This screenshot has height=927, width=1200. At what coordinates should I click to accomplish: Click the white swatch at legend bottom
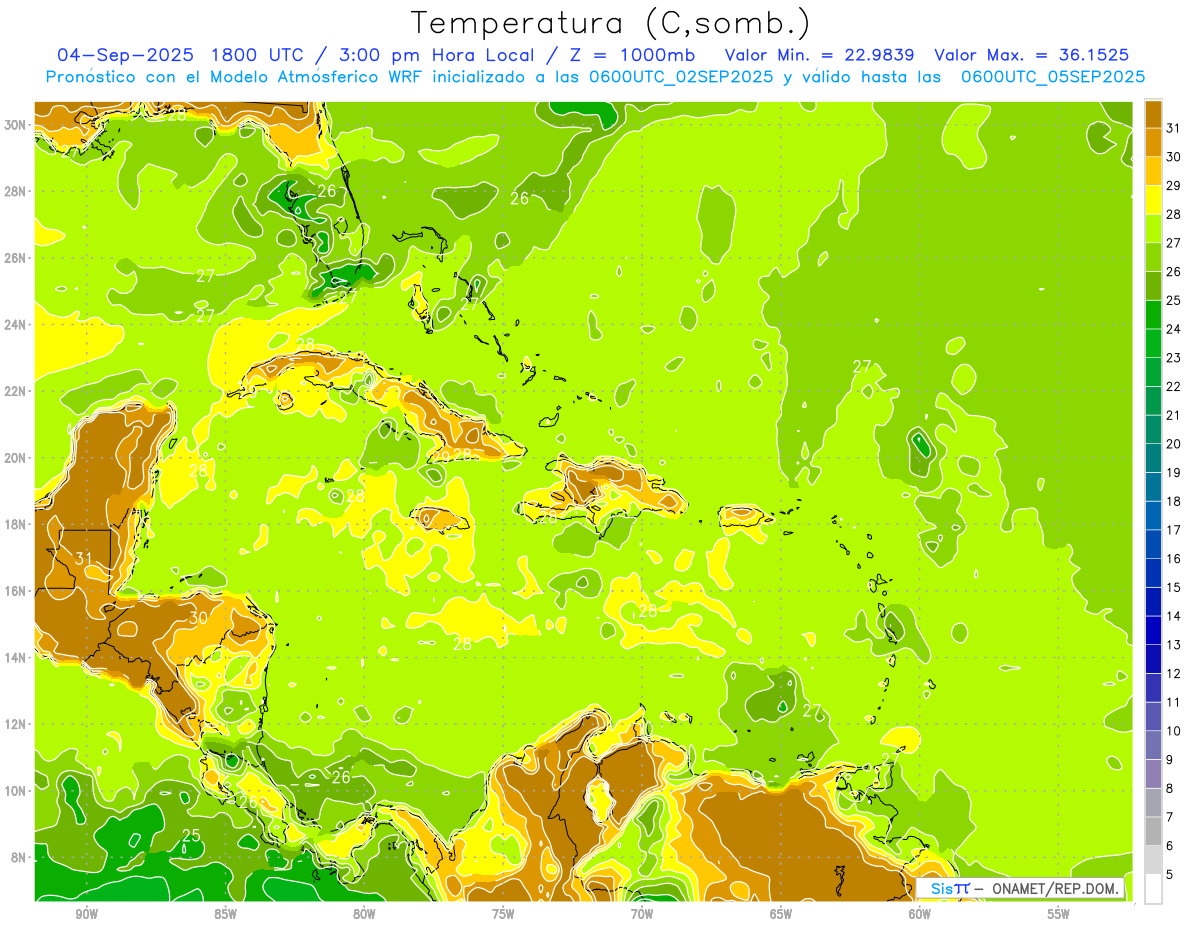coord(1153,889)
